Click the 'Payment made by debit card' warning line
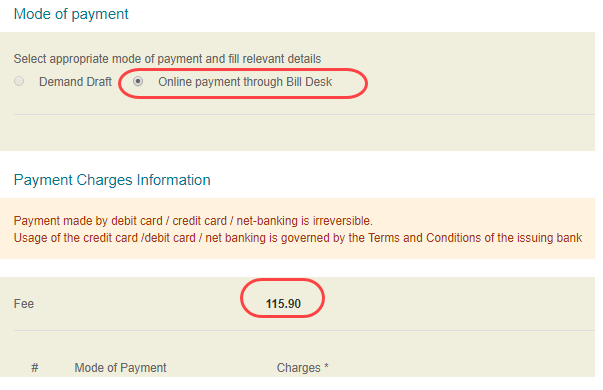 193,221
